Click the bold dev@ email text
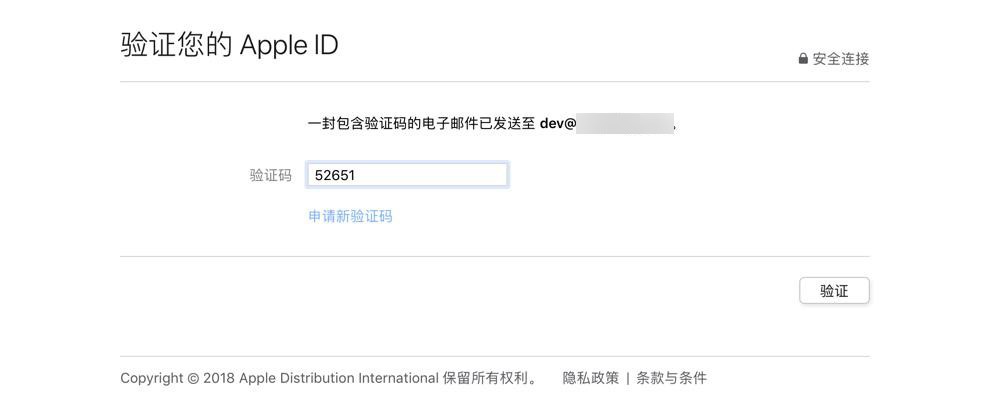Image resolution: width=989 pixels, height=409 pixels. (558, 124)
